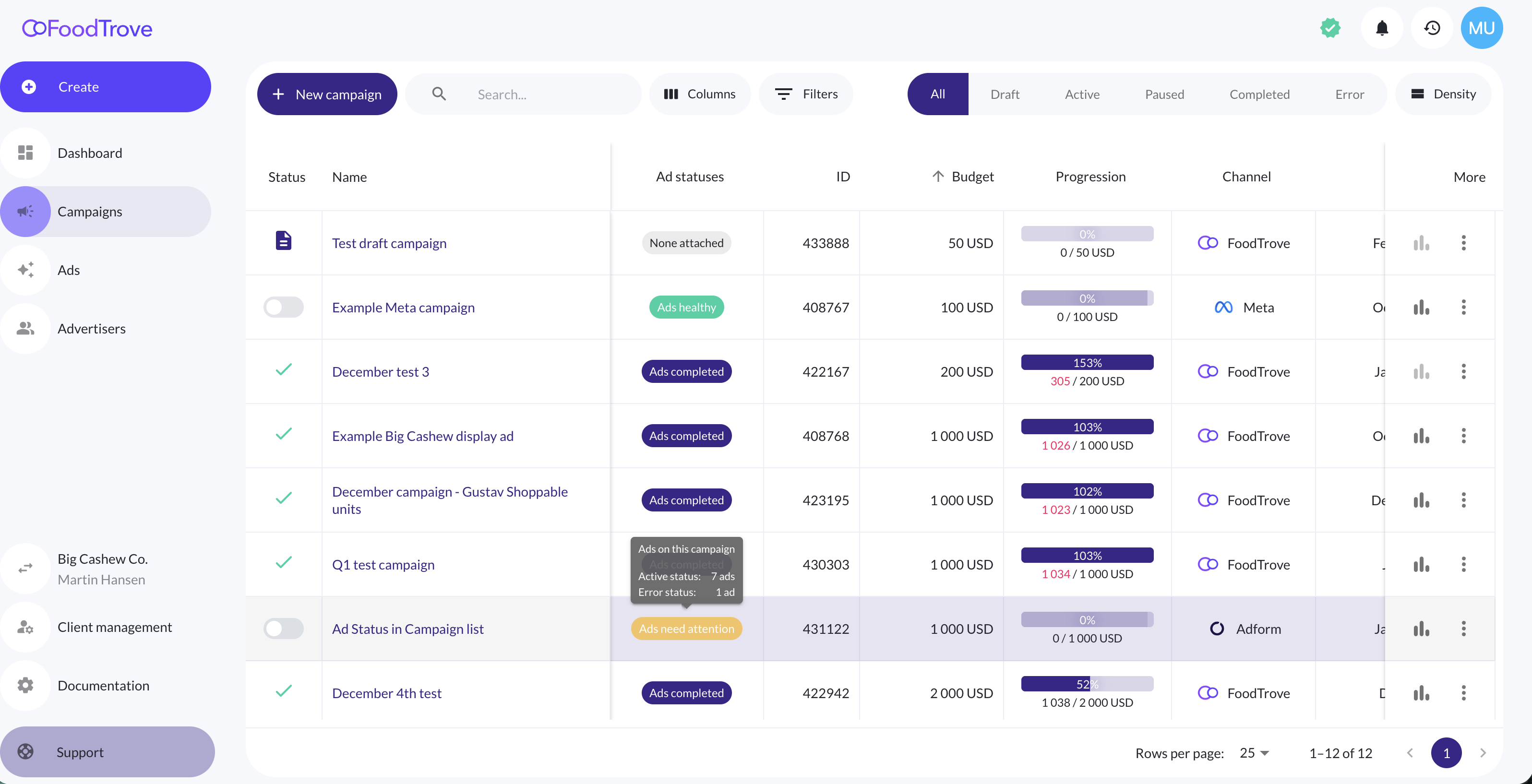Open the Q1 test campaign link
The width and height of the screenshot is (1532, 784).
383,565
